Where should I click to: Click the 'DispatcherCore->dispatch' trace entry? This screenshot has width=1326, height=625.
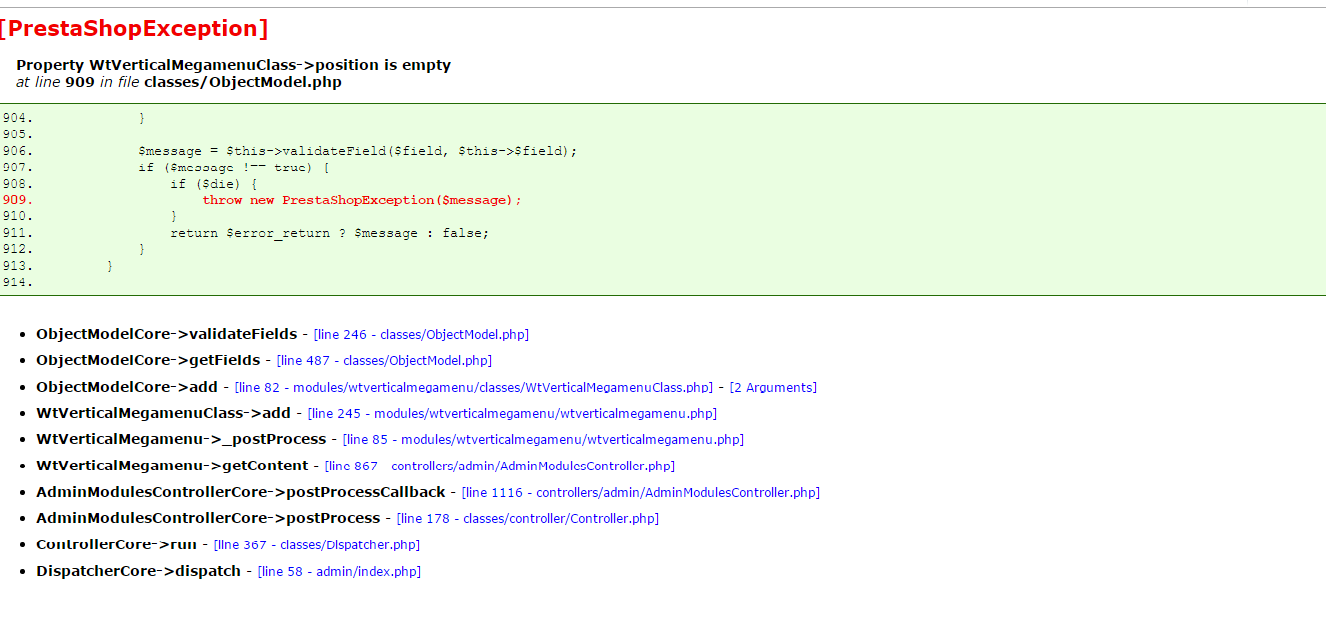(139, 571)
